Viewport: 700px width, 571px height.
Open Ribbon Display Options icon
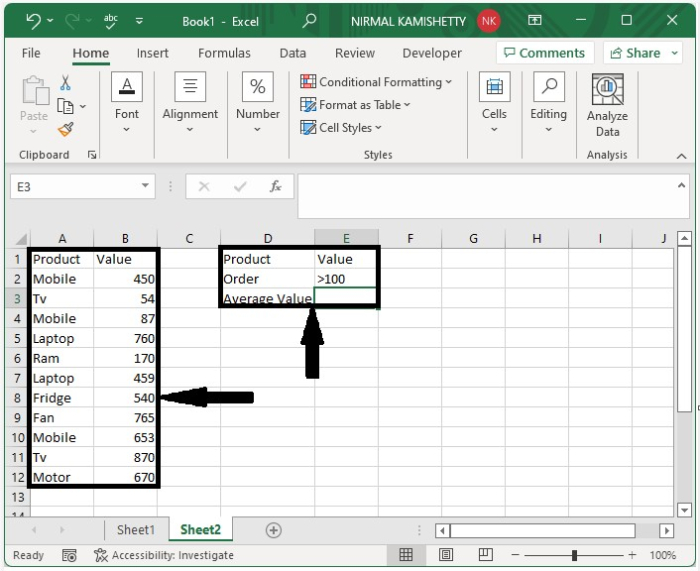click(534, 20)
